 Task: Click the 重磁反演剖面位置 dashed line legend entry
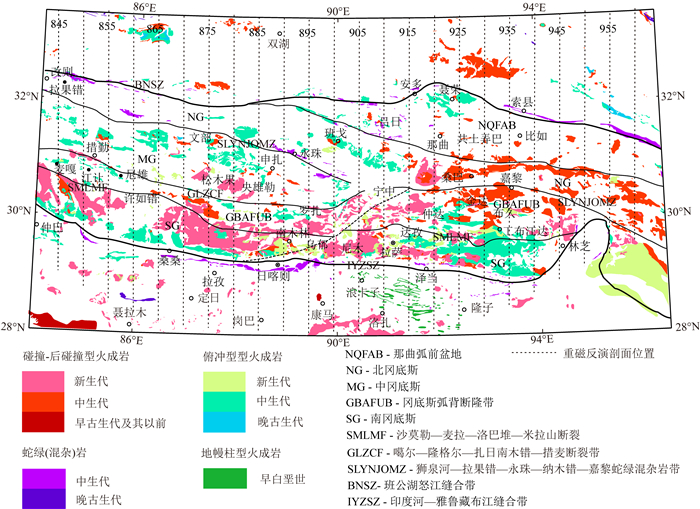click(x=580, y=353)
